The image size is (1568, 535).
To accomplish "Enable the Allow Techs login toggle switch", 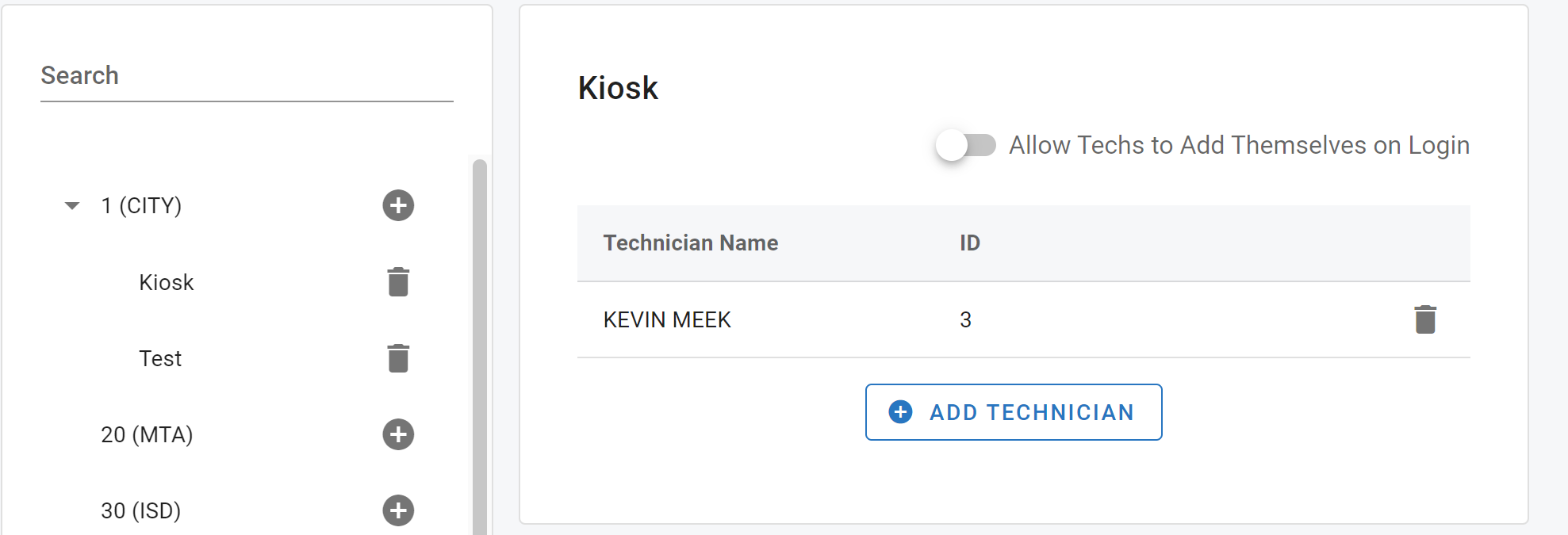I will (x=965, y=145).
